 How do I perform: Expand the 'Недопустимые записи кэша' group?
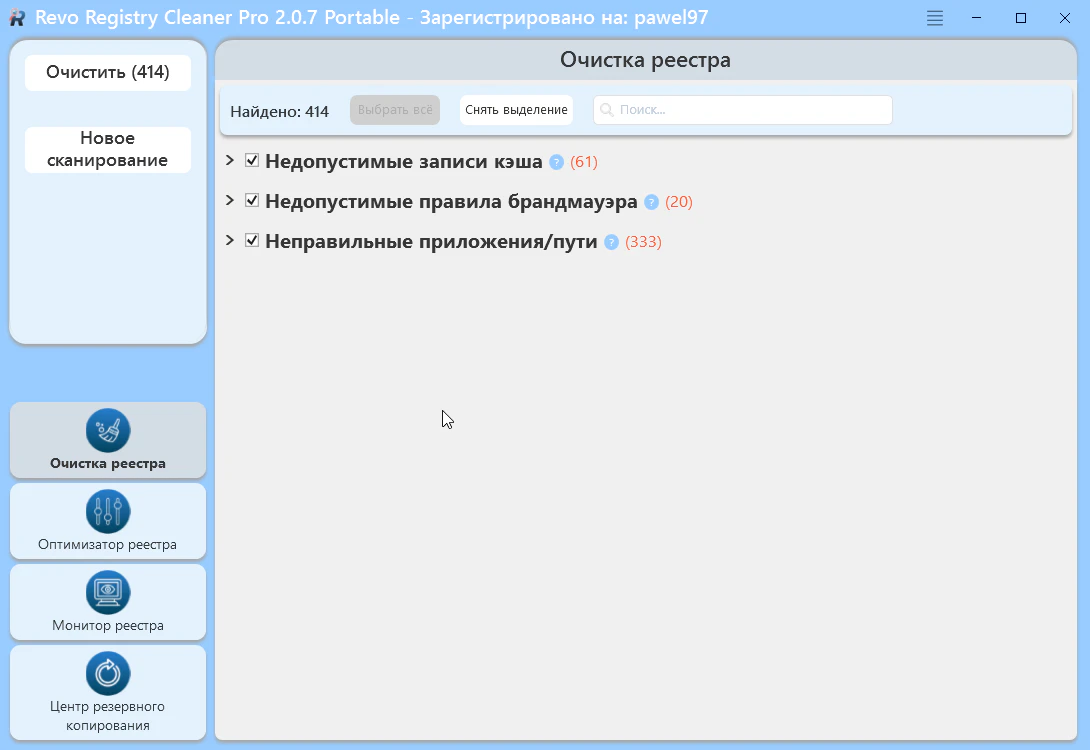(230, 161)
